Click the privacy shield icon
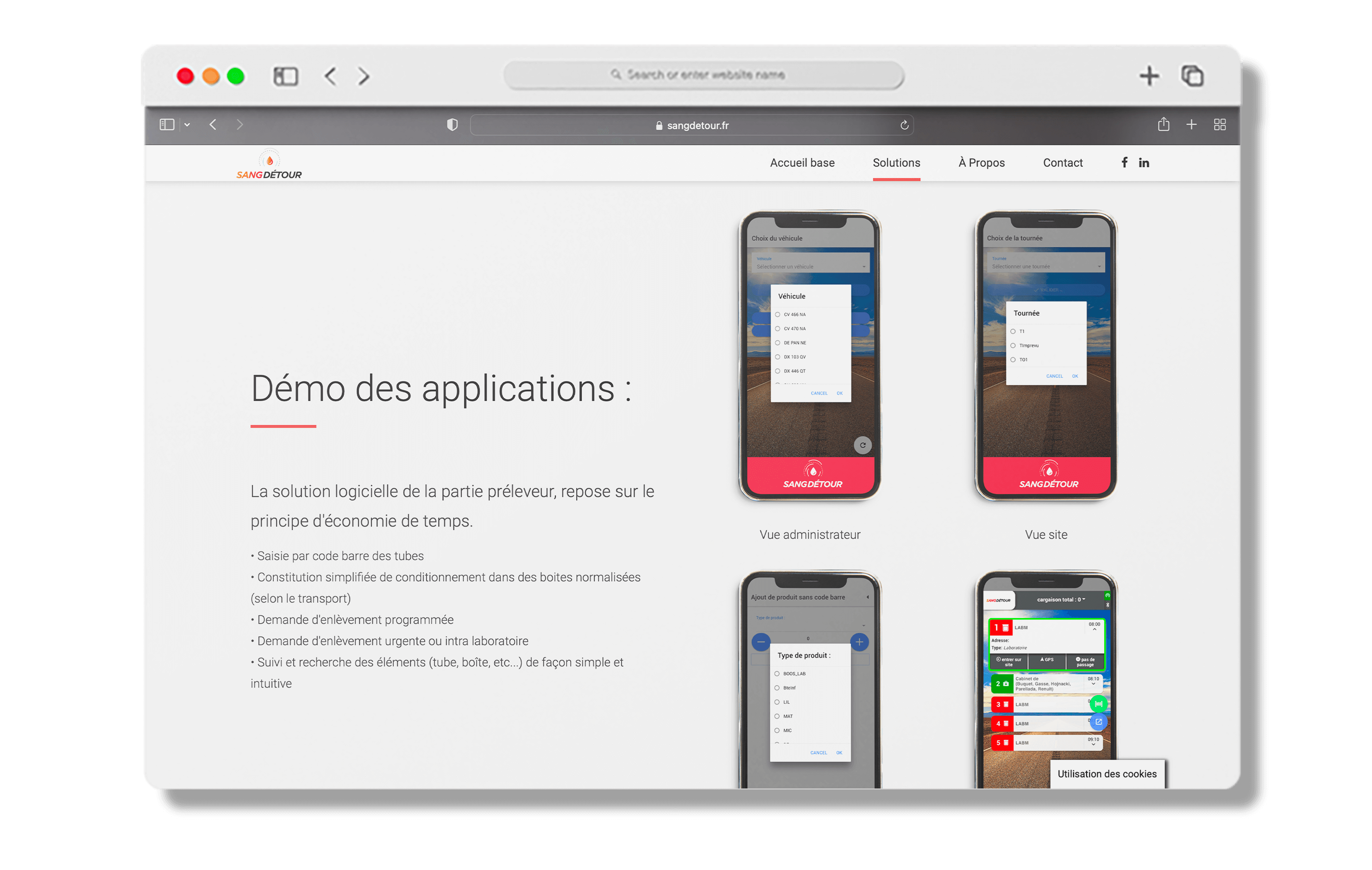This screenshot has height=870, width=1372. [x=453, y=125]
